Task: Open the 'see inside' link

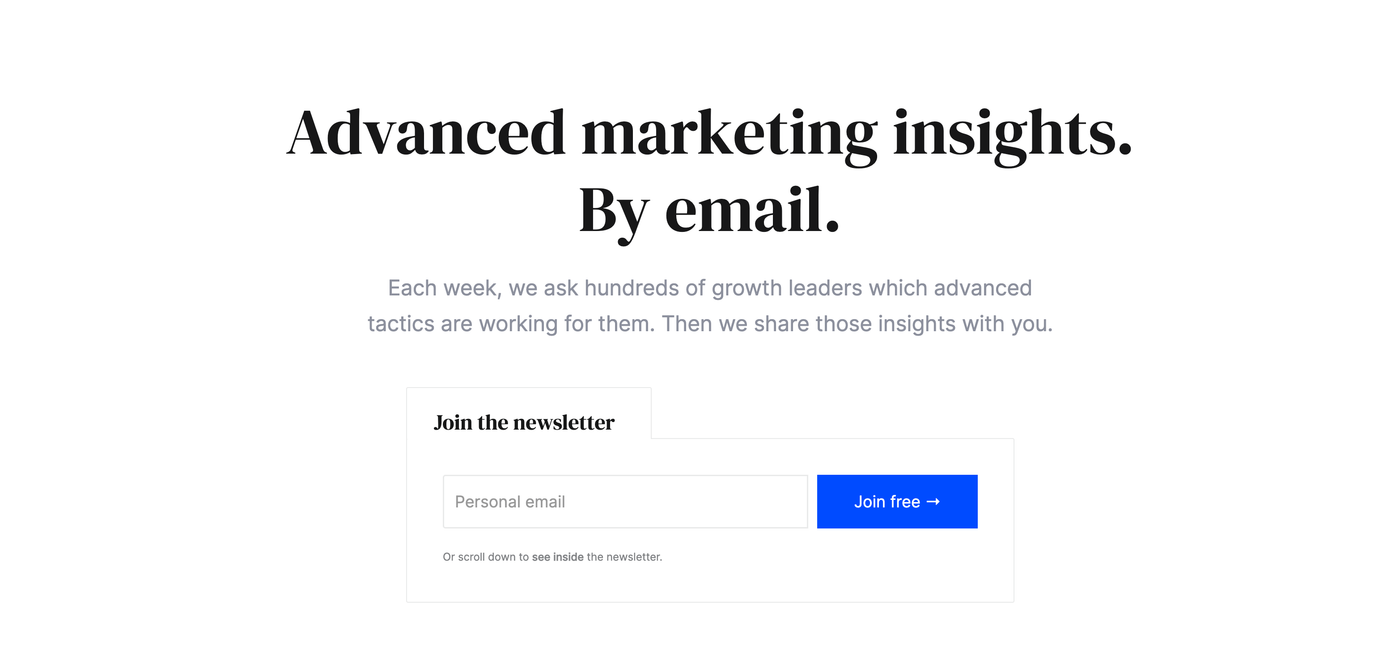Action: coord(558,557)
